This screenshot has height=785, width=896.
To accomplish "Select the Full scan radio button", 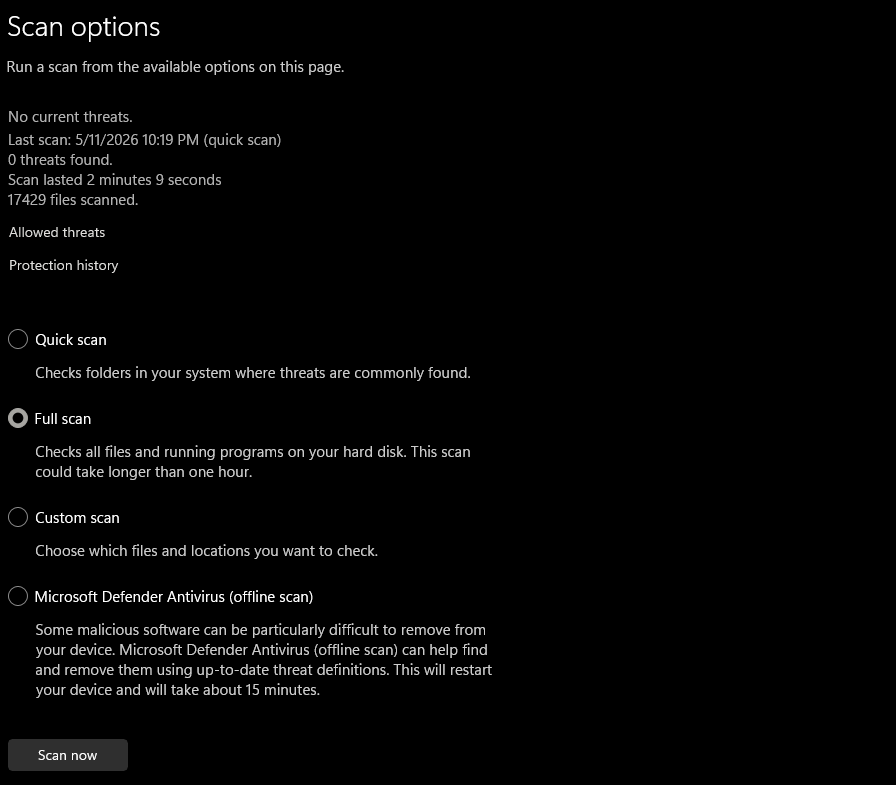I will [x=18, y=419].
